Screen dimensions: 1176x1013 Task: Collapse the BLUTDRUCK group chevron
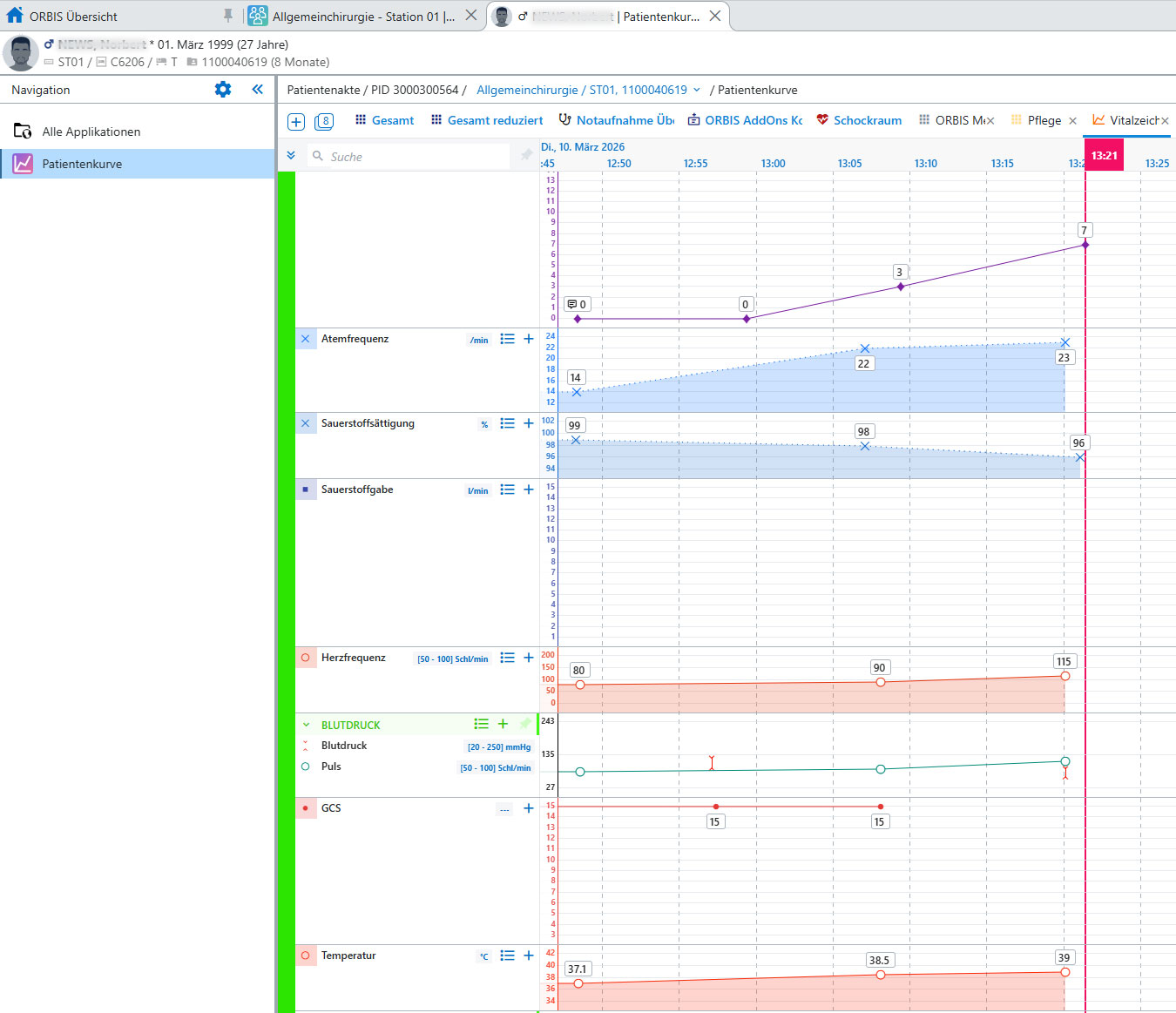pyautogui.click(x=306, y=725)
